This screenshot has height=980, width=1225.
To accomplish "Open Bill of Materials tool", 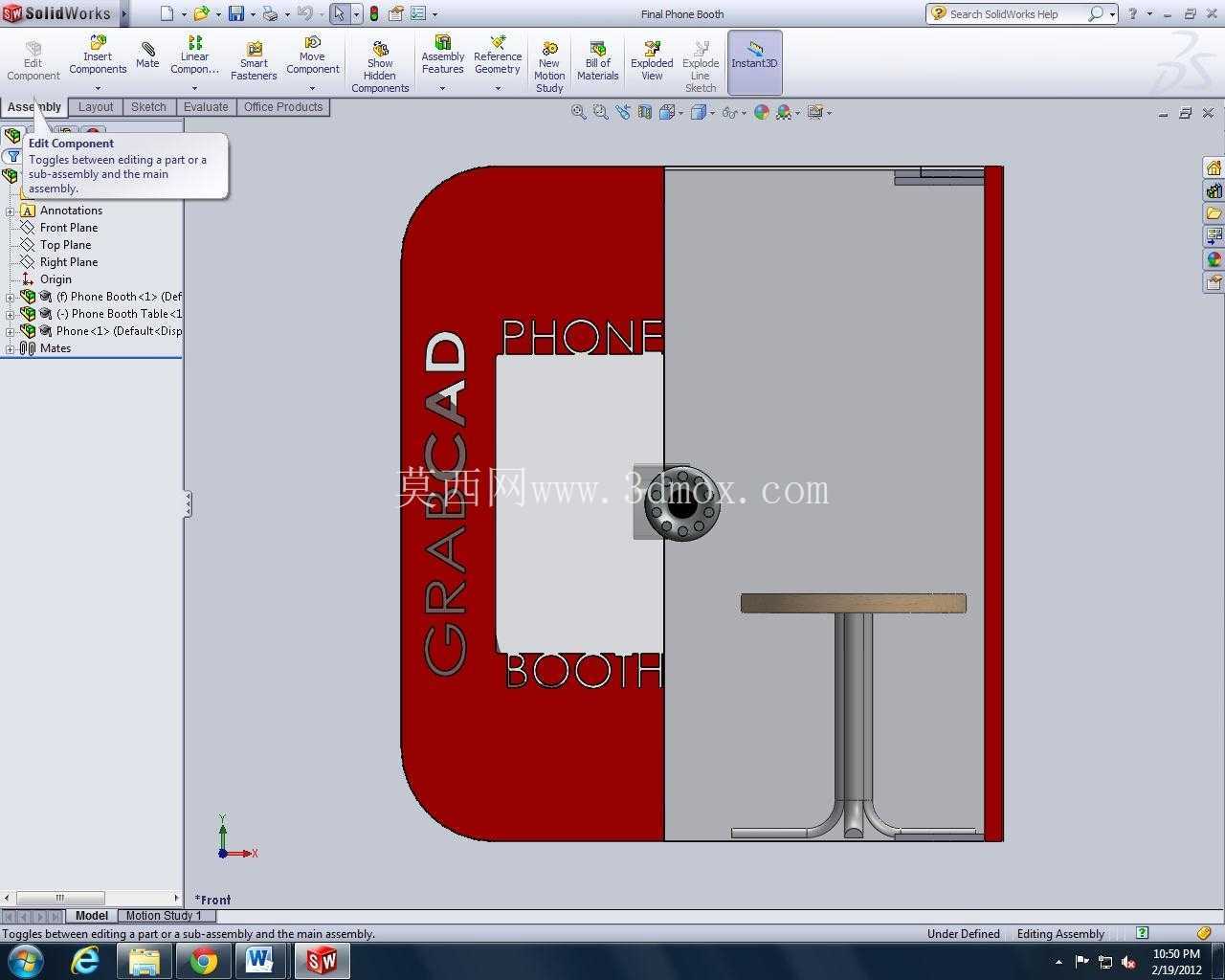I will (597, 60).
